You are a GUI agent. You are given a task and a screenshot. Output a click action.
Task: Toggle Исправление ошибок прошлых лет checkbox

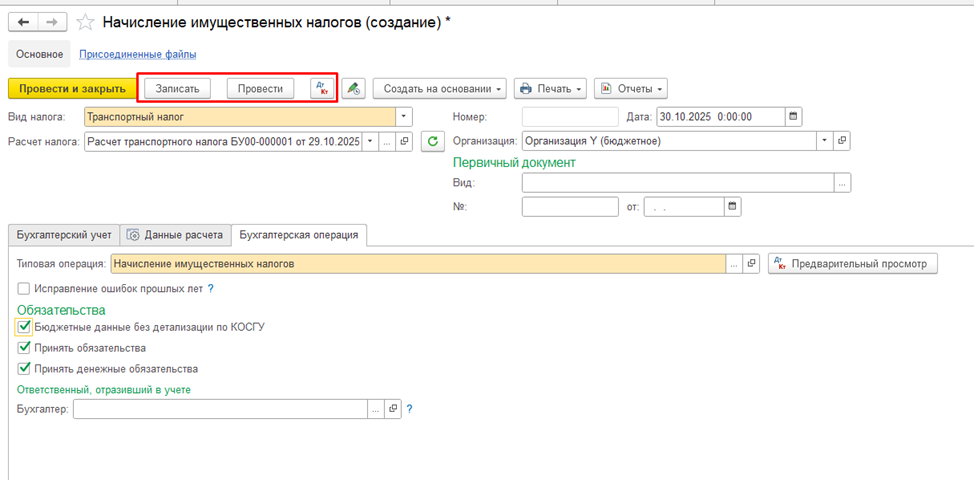(24, 289)
